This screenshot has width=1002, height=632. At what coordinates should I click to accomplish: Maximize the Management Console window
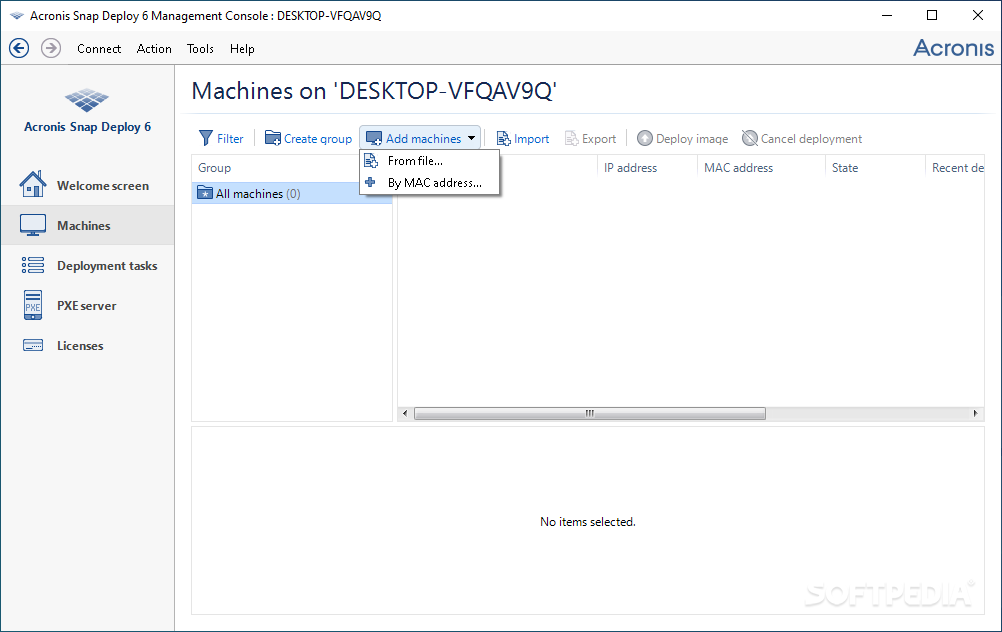coord(932,15)
